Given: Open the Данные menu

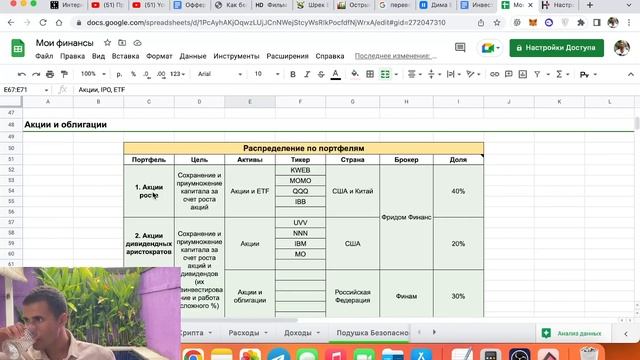Looking at the screenshot, I should click(193, 56).
